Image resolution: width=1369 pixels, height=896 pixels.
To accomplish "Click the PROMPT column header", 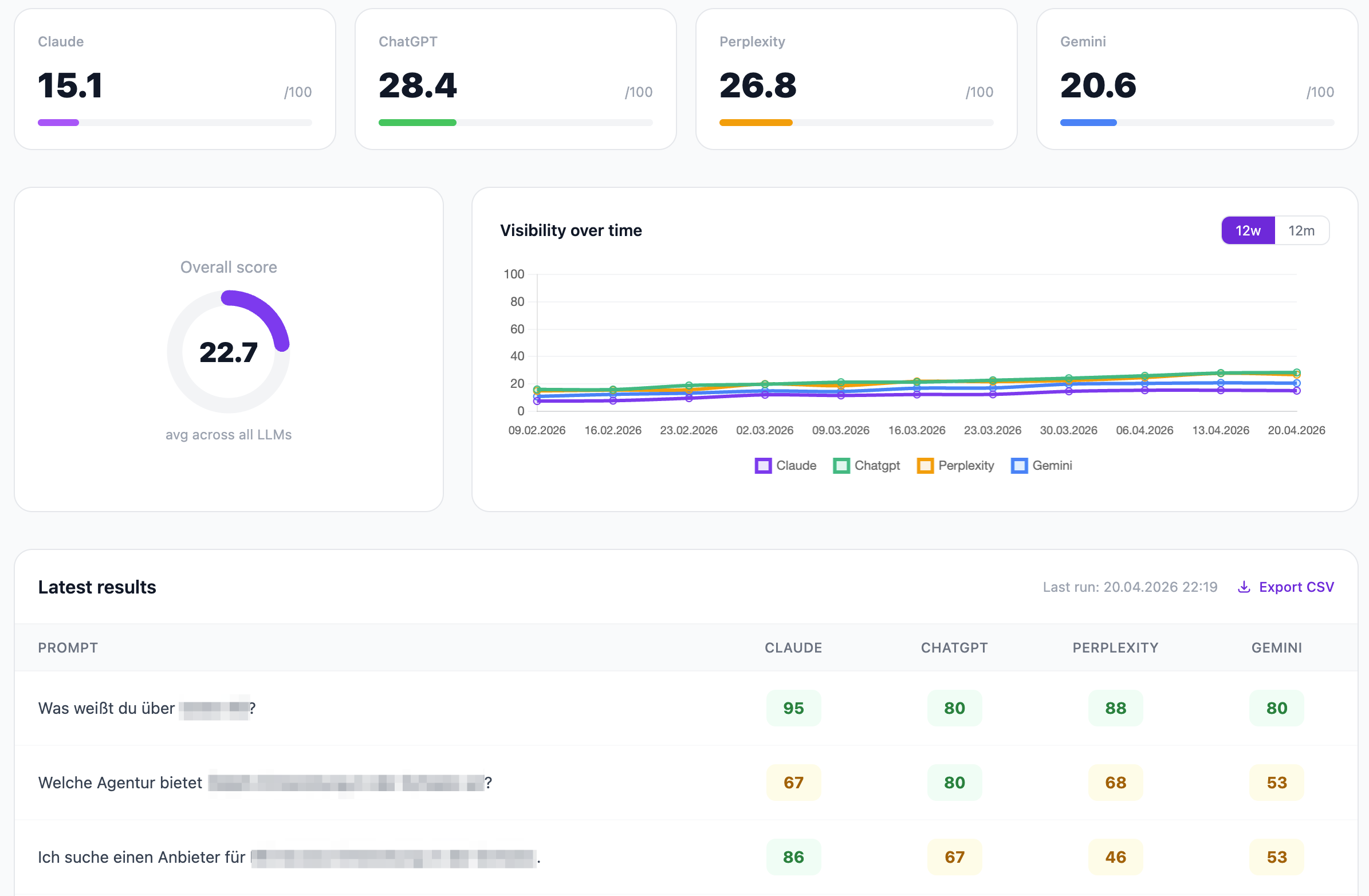I will 68,648.
